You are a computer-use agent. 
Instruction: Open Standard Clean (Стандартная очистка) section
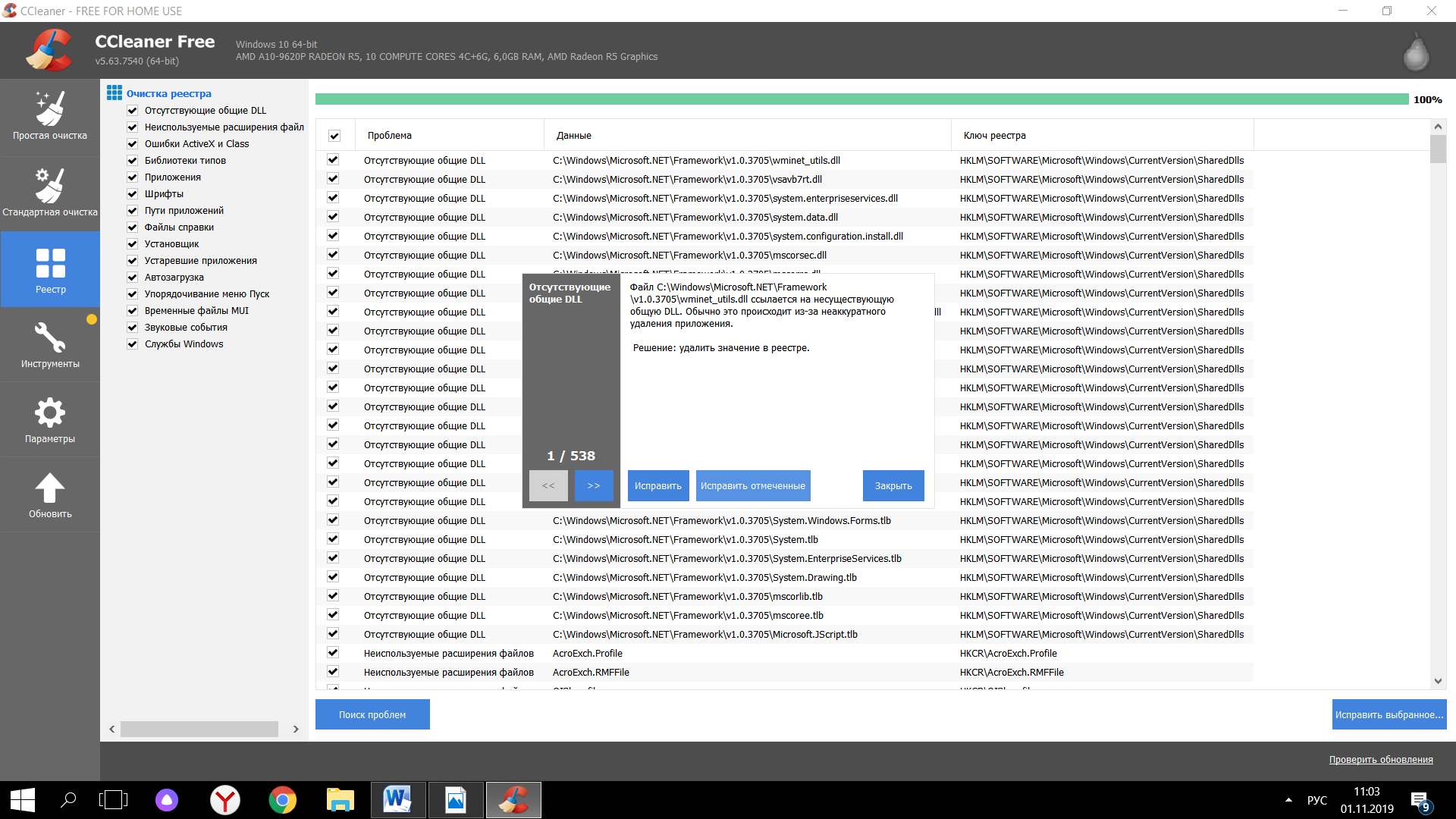pos(50,193)
